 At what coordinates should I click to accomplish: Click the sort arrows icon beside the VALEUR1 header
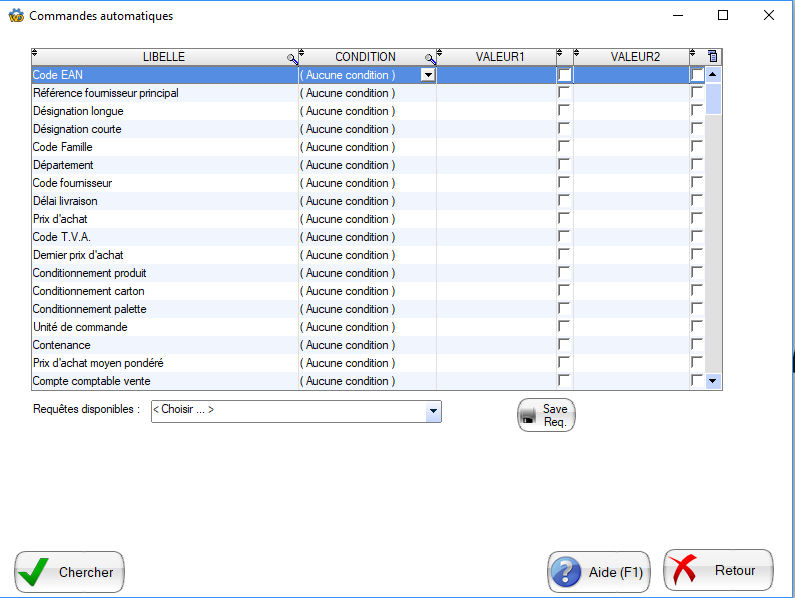tap(441, 54)
